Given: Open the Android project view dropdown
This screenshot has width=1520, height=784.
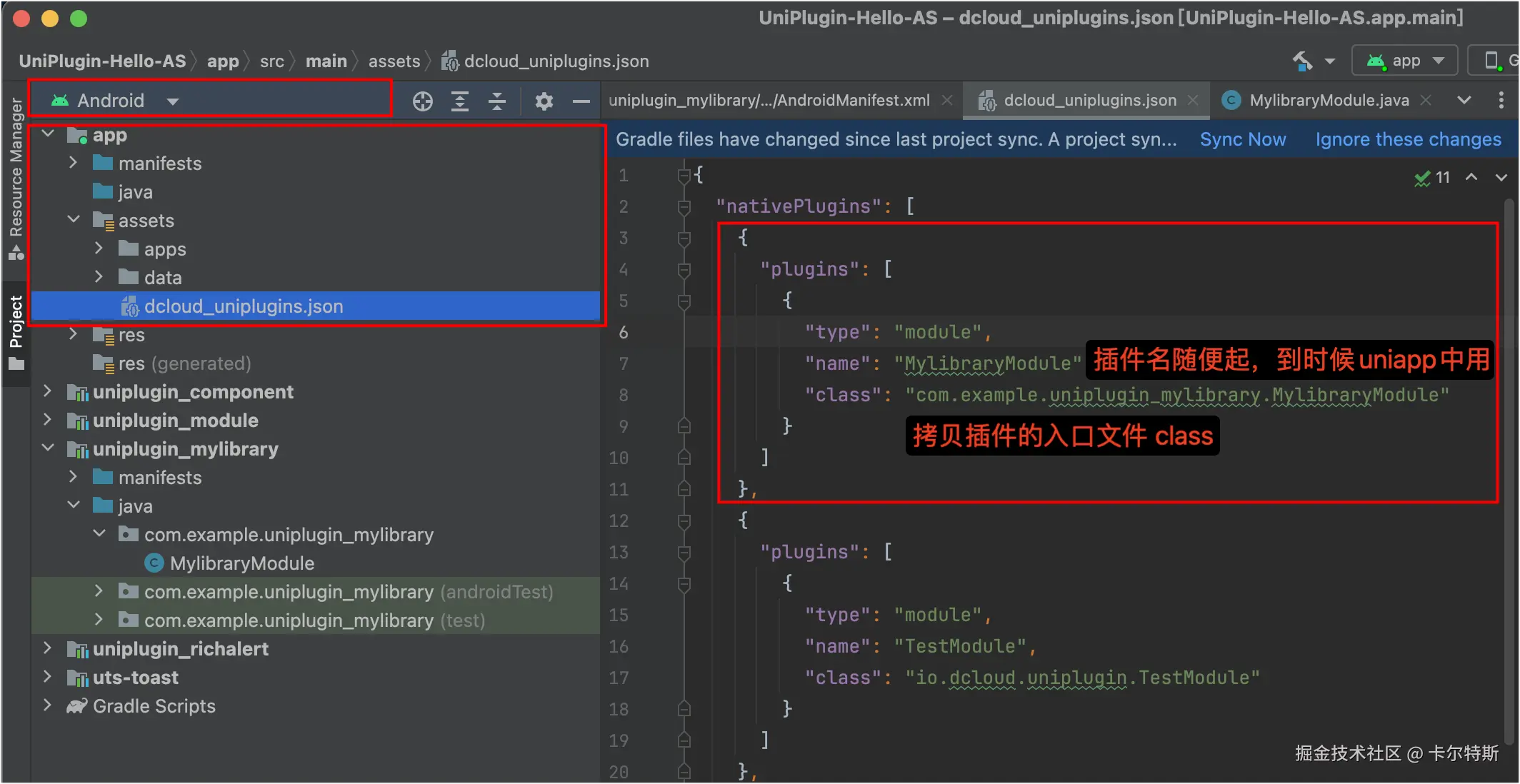Looking at the screenshot, I should [x=171, y=101].
